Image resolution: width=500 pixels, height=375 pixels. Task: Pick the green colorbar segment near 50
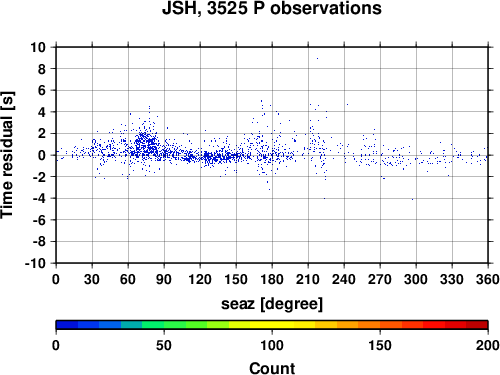[153, 325]
